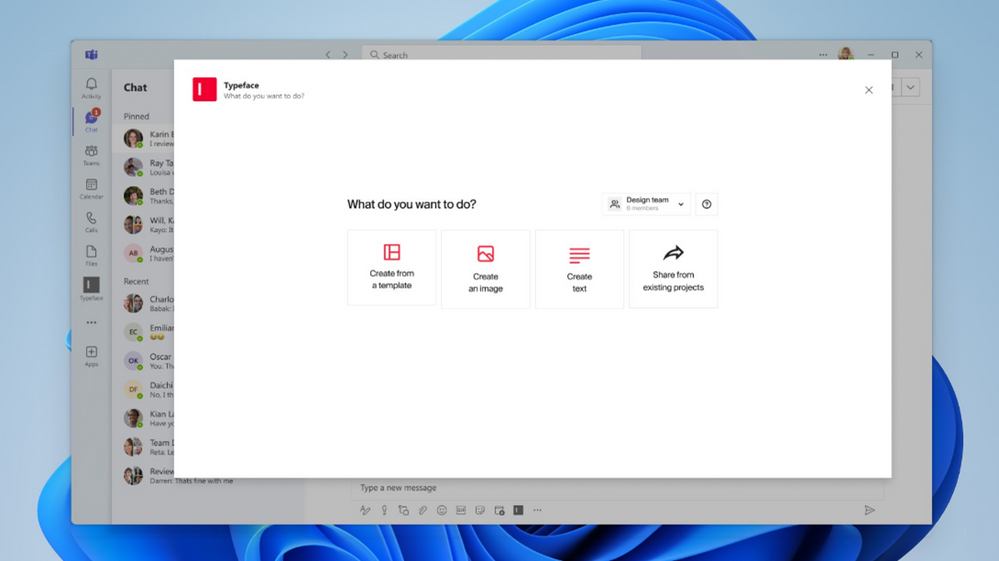
Task: Open the Calendar in the Teams sidebar
Action: [91, 188]
